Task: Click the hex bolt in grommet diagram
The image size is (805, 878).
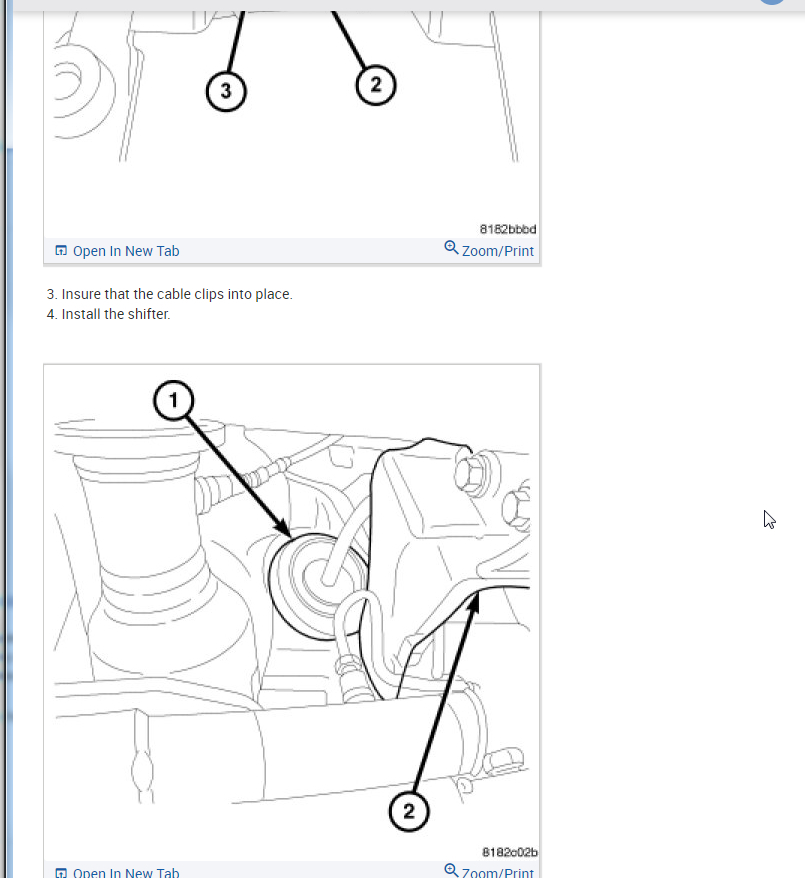Action: [471, 474]
